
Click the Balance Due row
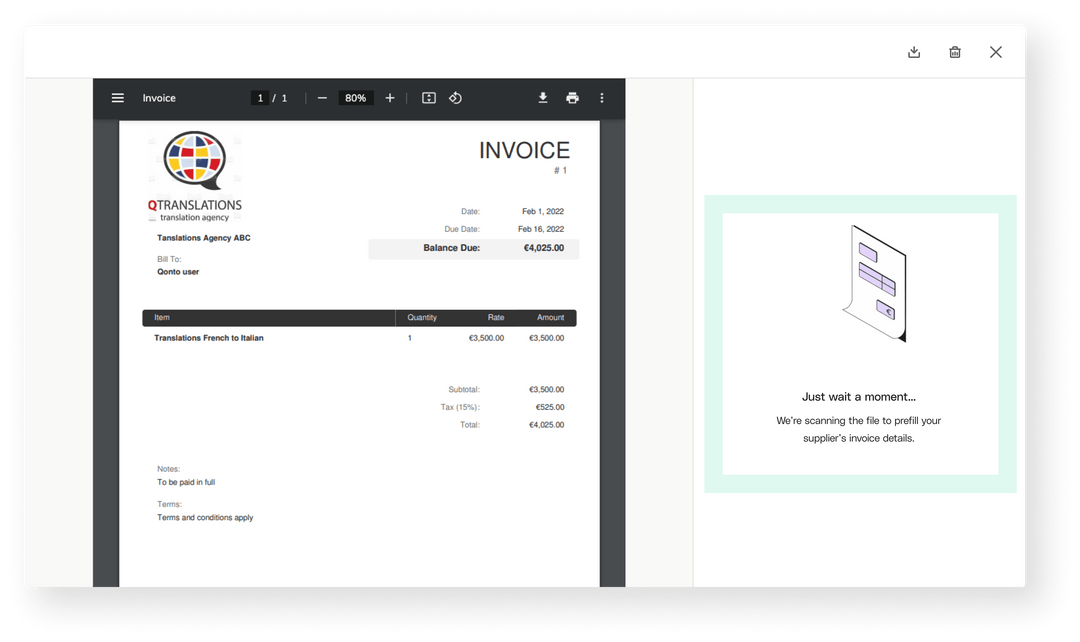click(x=474, y=248)
